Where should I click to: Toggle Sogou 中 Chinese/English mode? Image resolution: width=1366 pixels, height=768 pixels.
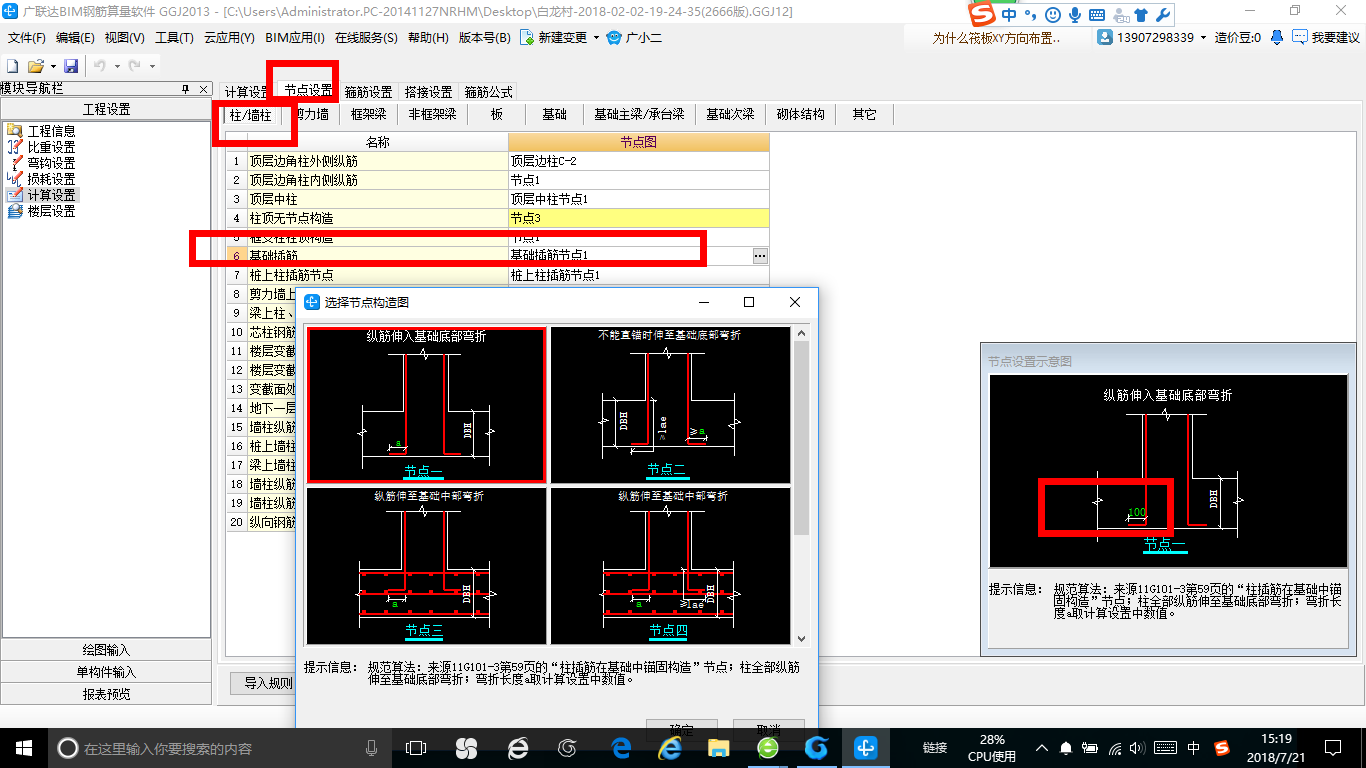tap(1008, 15)
